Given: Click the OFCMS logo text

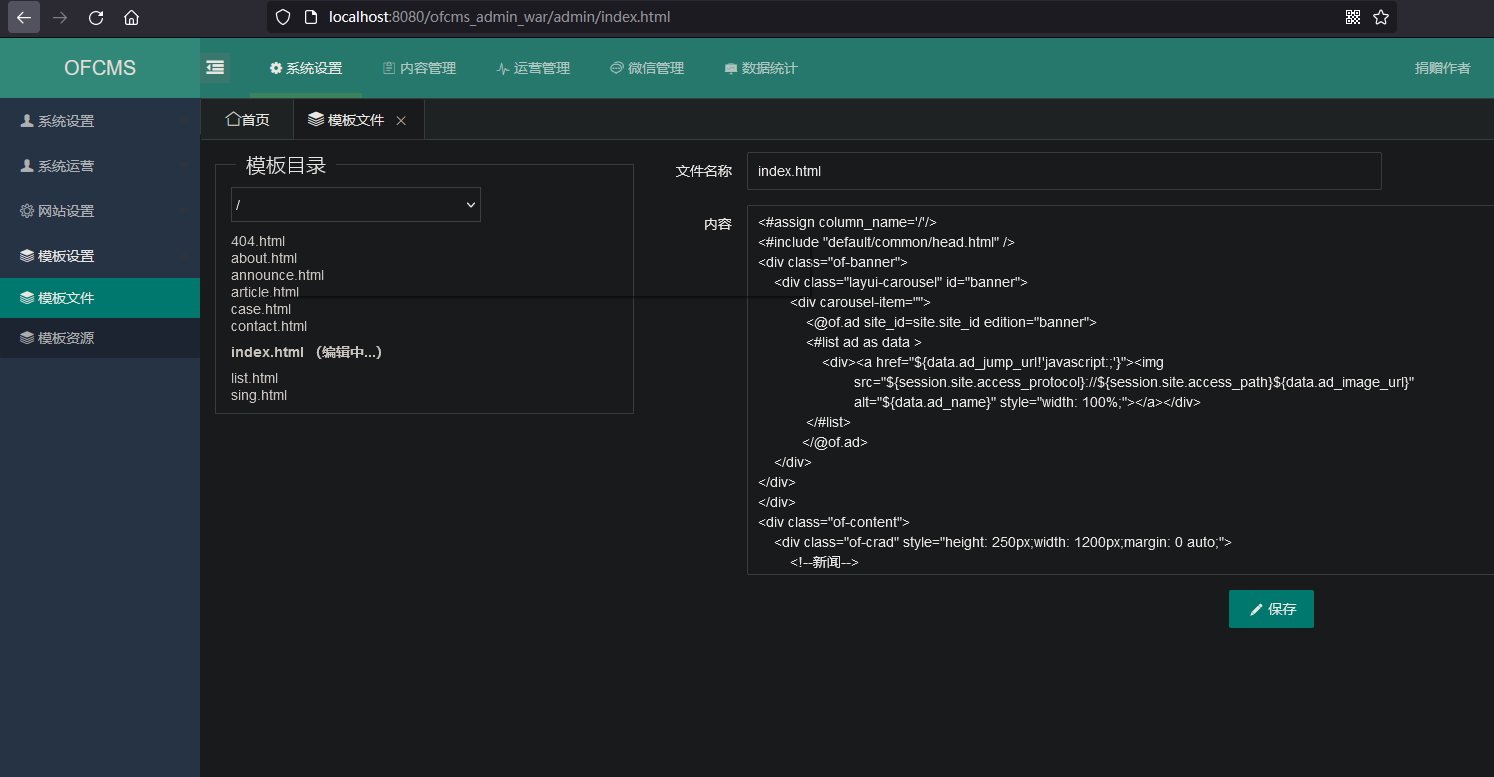Looking at the screenshot, I should coord(100,68).
